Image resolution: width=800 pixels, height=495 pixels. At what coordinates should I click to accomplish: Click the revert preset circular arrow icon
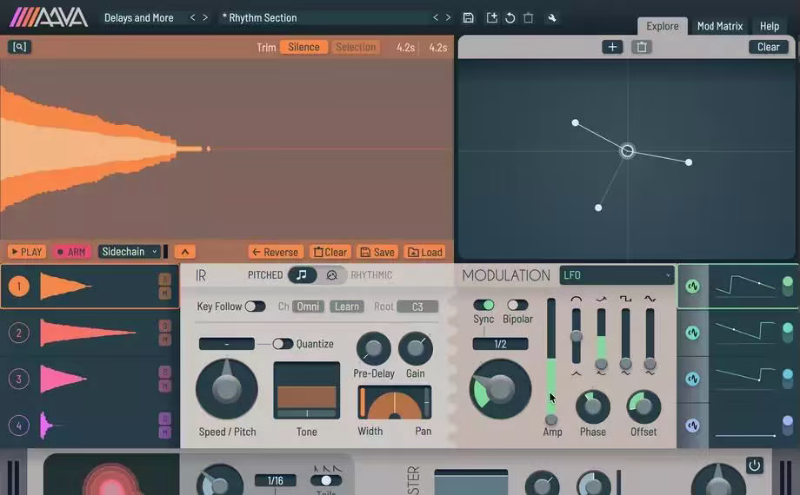[510, 18]
